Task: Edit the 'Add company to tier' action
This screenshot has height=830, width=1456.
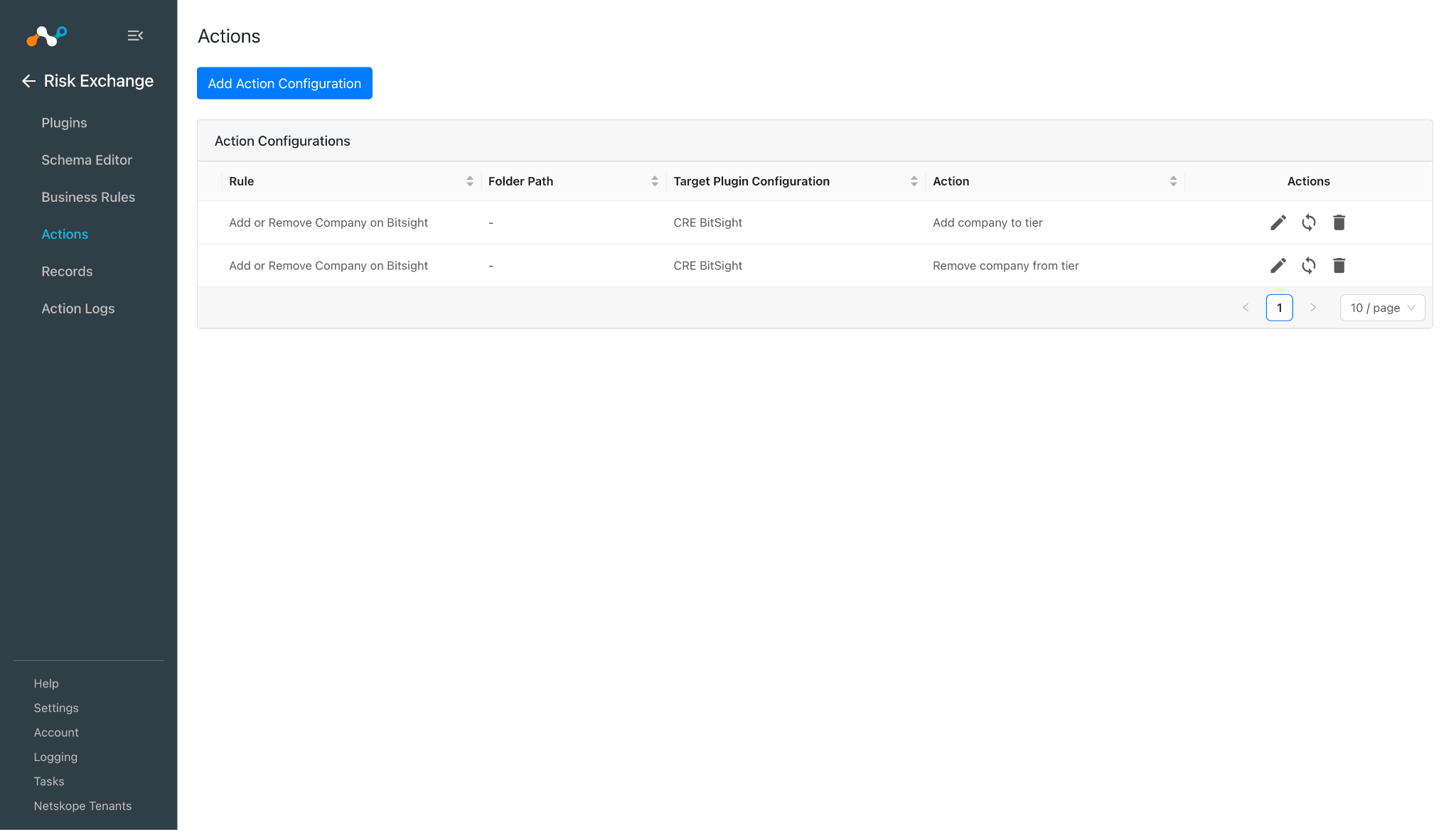Action: click(x=1278, y=222)
